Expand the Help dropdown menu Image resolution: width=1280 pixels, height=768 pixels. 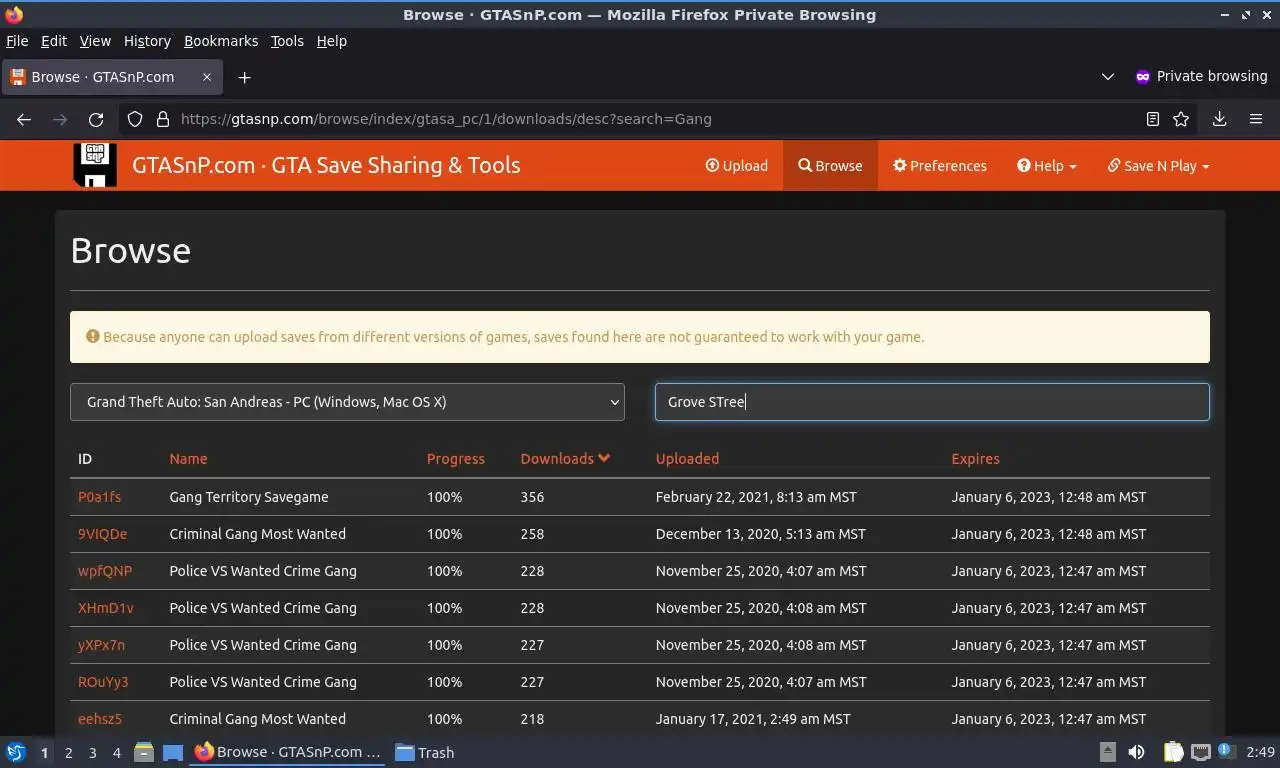coord(1047,166)
